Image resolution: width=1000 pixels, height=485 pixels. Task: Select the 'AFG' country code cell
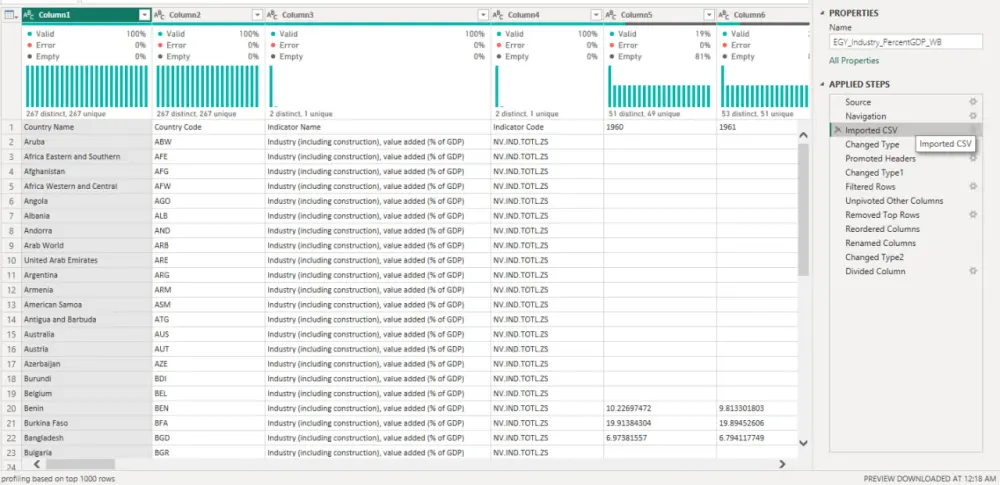click(x=208, y=172)
